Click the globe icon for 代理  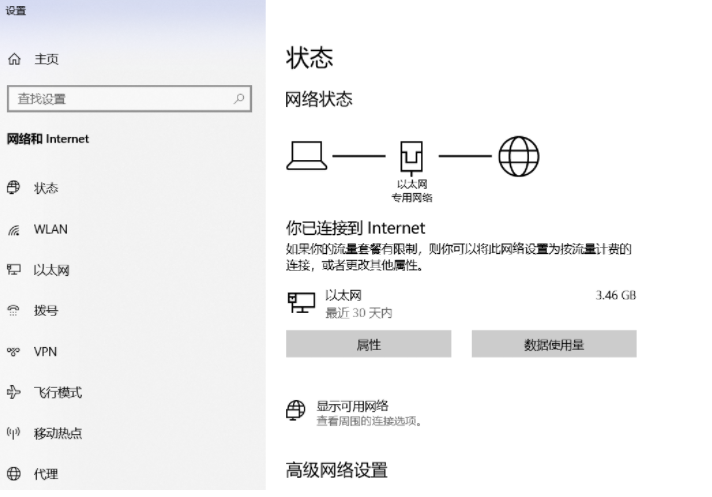coord(14,474)
